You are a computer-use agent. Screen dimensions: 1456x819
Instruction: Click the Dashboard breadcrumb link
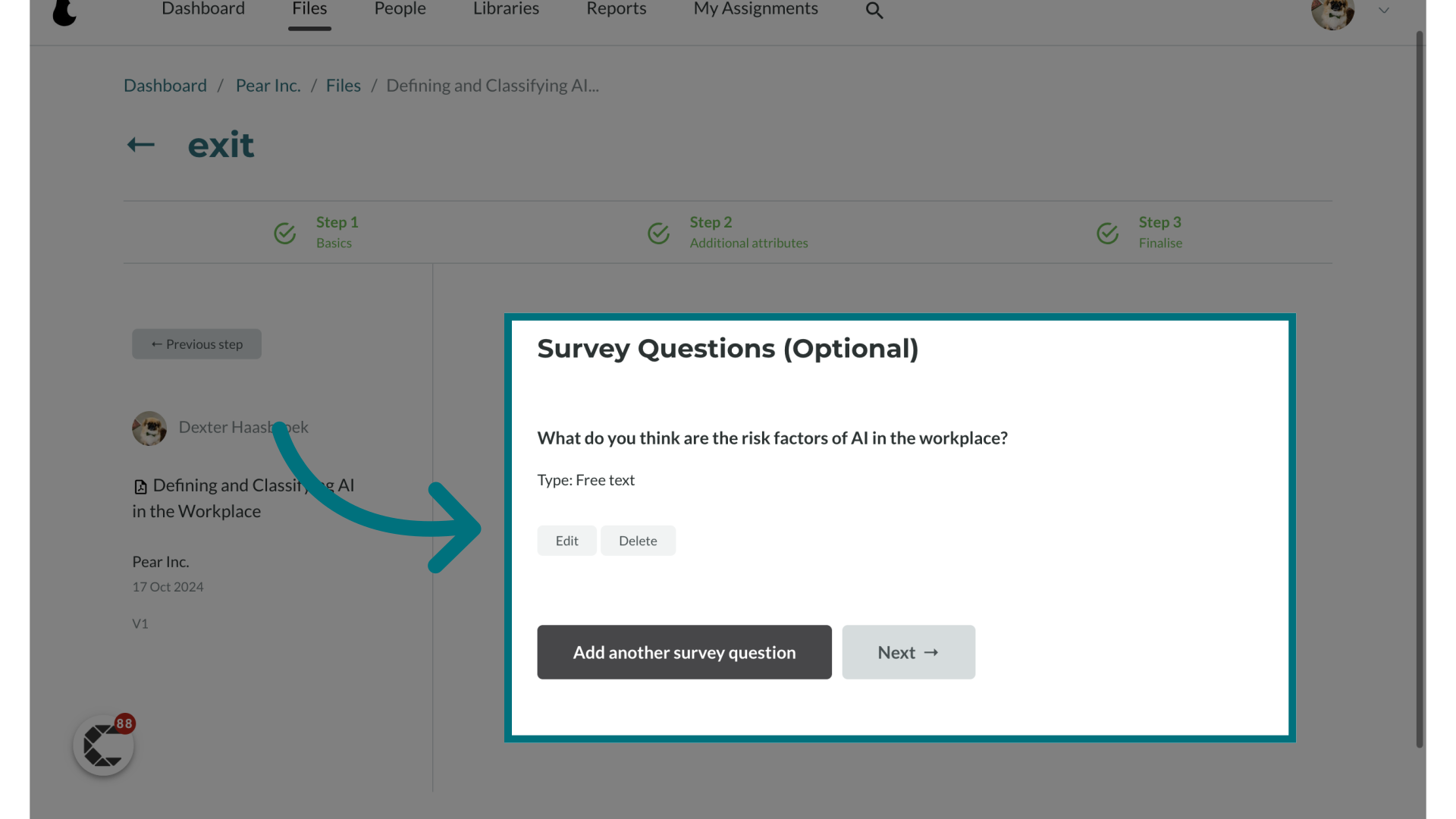pos(165,86)
